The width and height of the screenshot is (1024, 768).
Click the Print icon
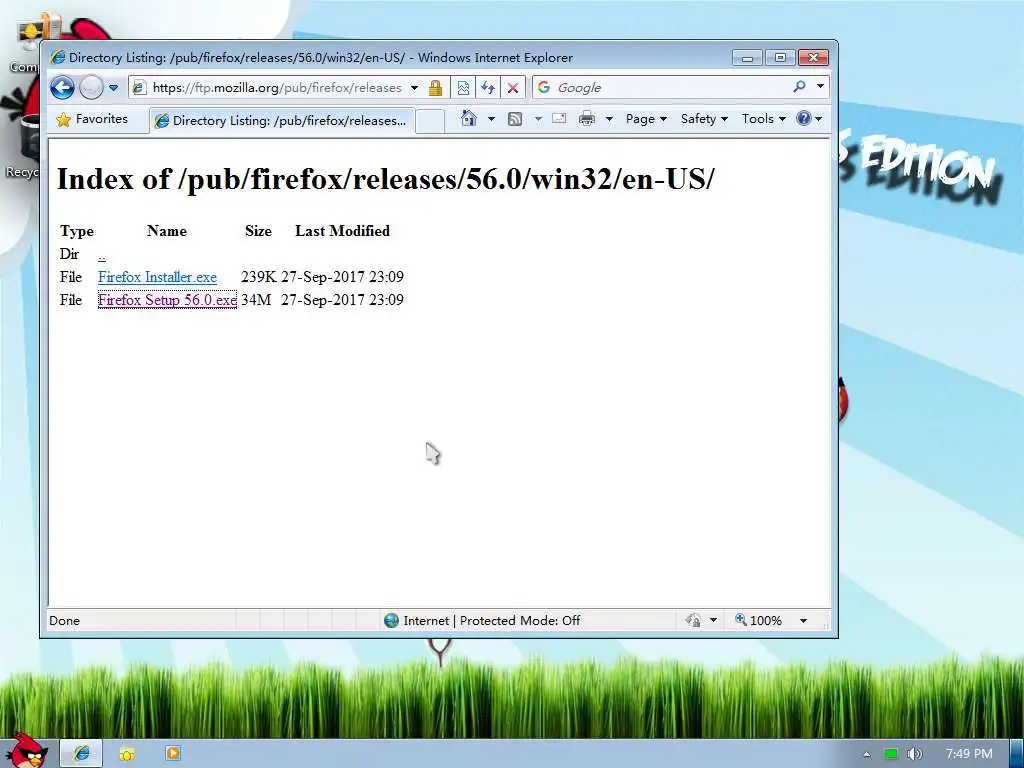tap(587, 119)
